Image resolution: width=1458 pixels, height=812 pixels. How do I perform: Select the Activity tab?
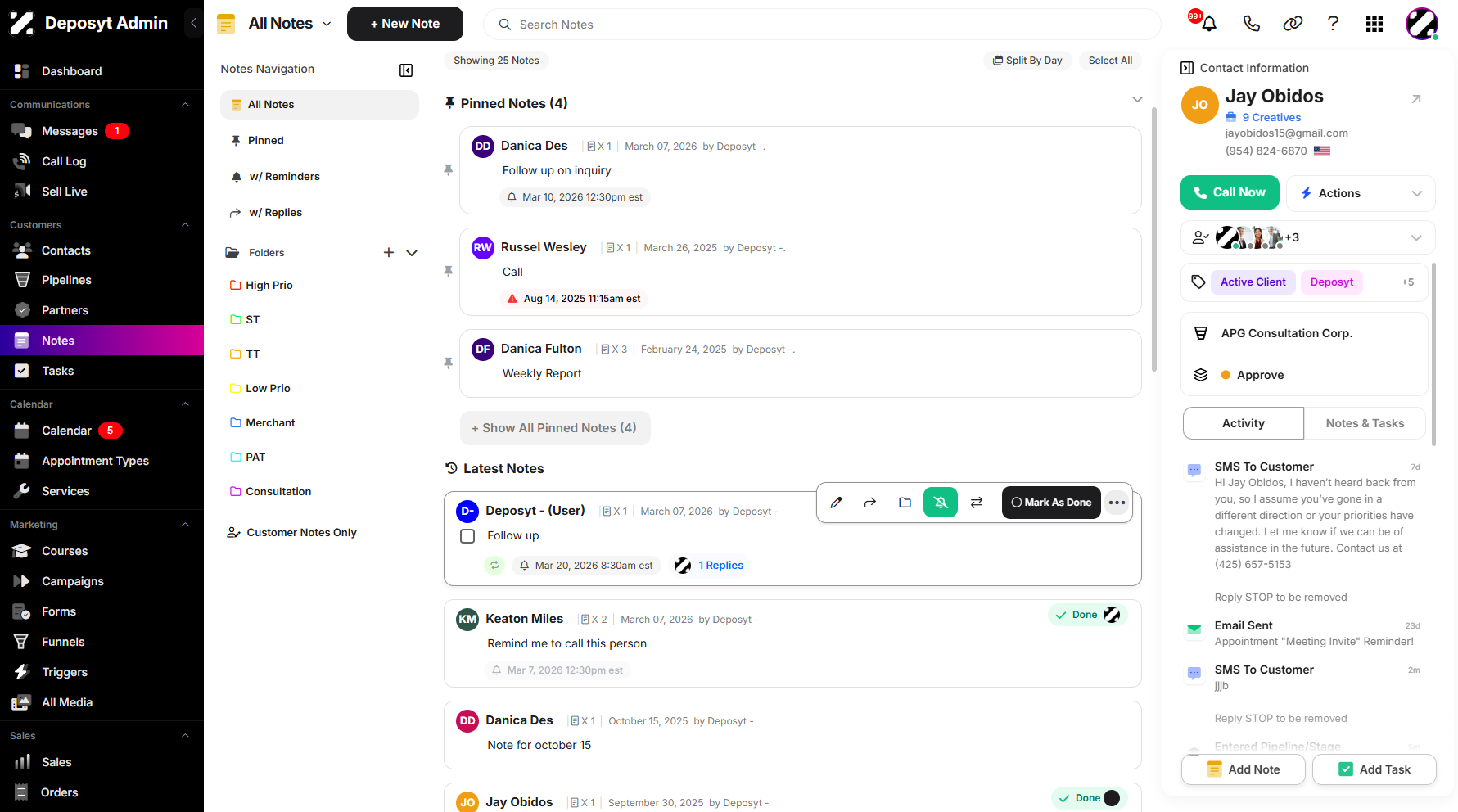tap(1244, 423)
